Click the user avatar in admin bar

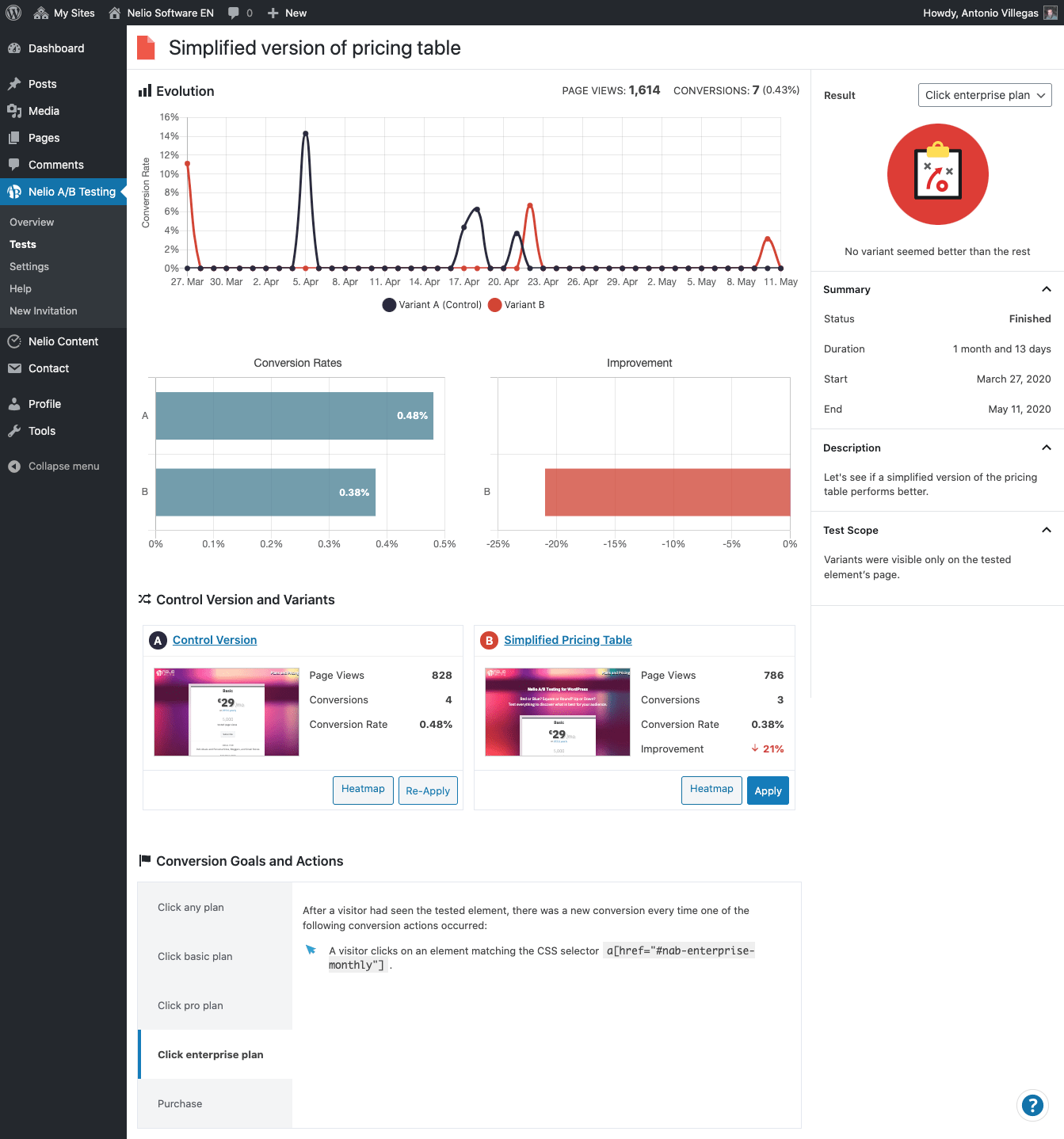(1051, 13)
